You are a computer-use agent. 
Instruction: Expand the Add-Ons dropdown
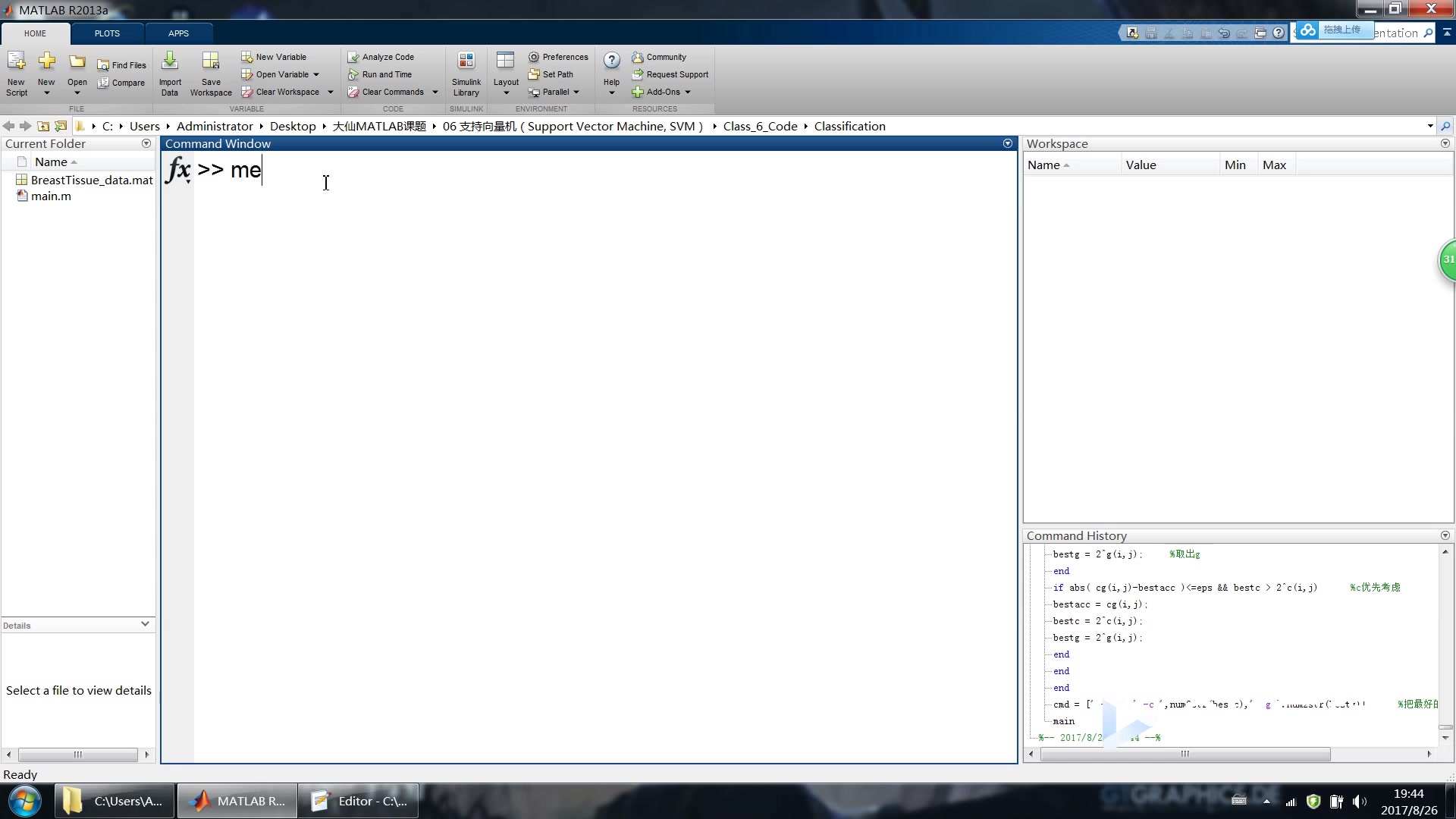(688, 93)
